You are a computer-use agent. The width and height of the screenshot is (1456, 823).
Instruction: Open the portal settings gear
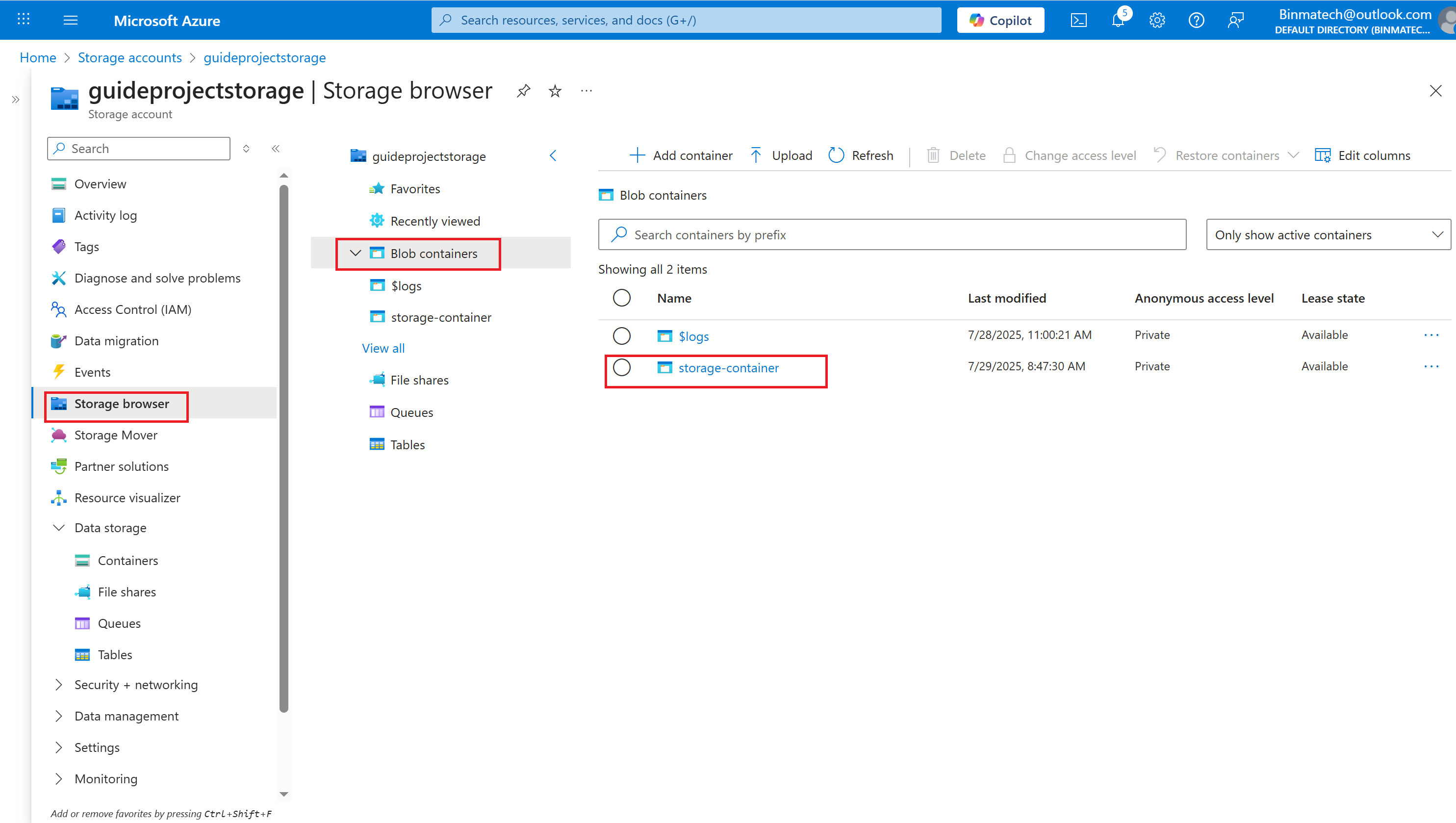click(x=1157, y=20)
